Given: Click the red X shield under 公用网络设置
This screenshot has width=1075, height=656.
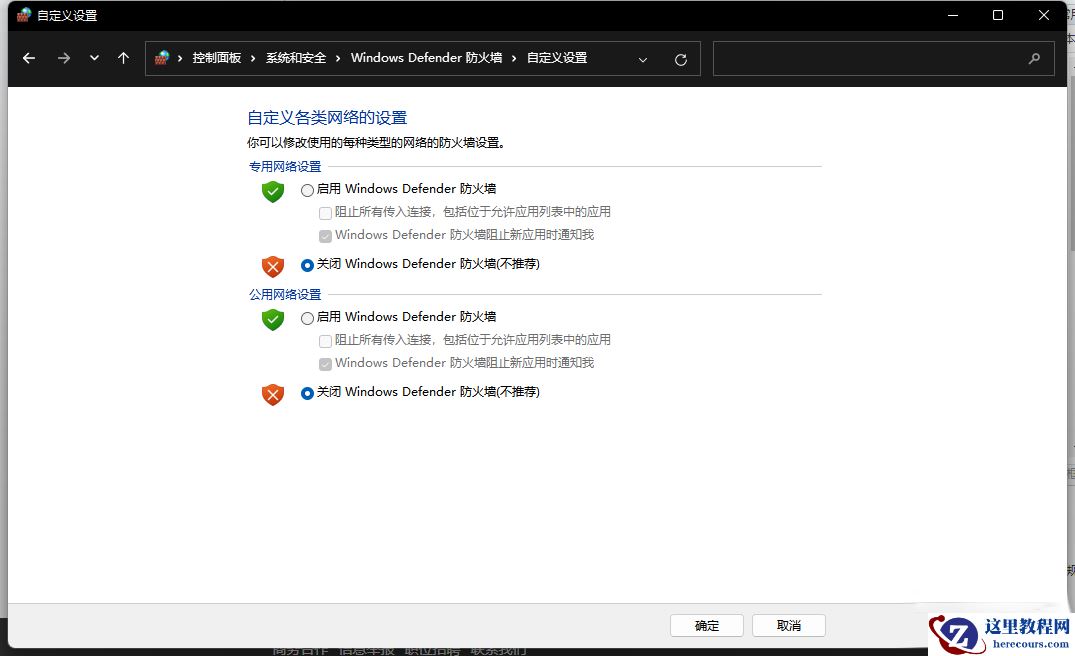Looking at the screenshot, I should (272, 395).
